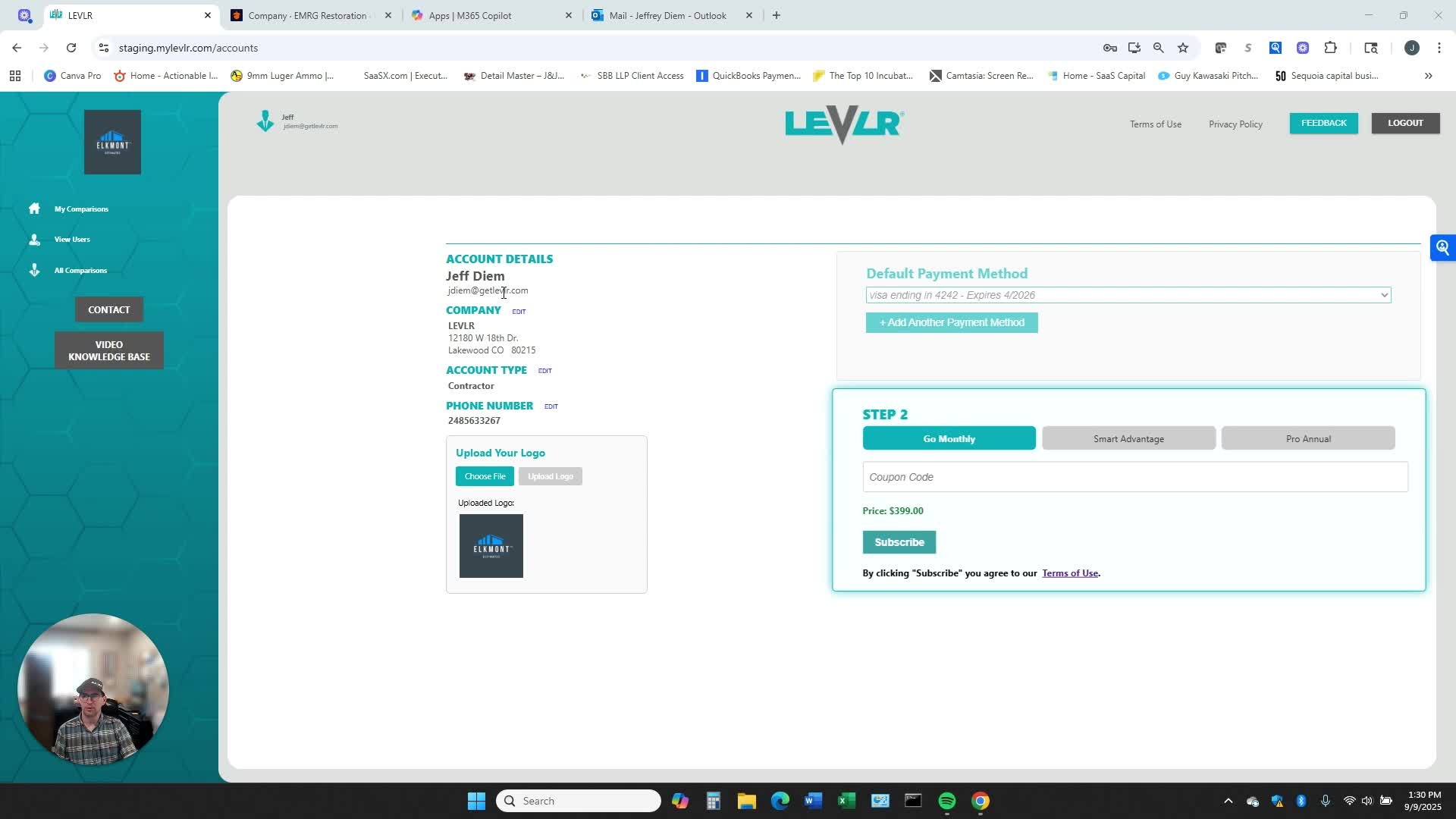1456x819 pixels.
Task: Select the Smart Advantage plan option
Action: coord(1128,438)
